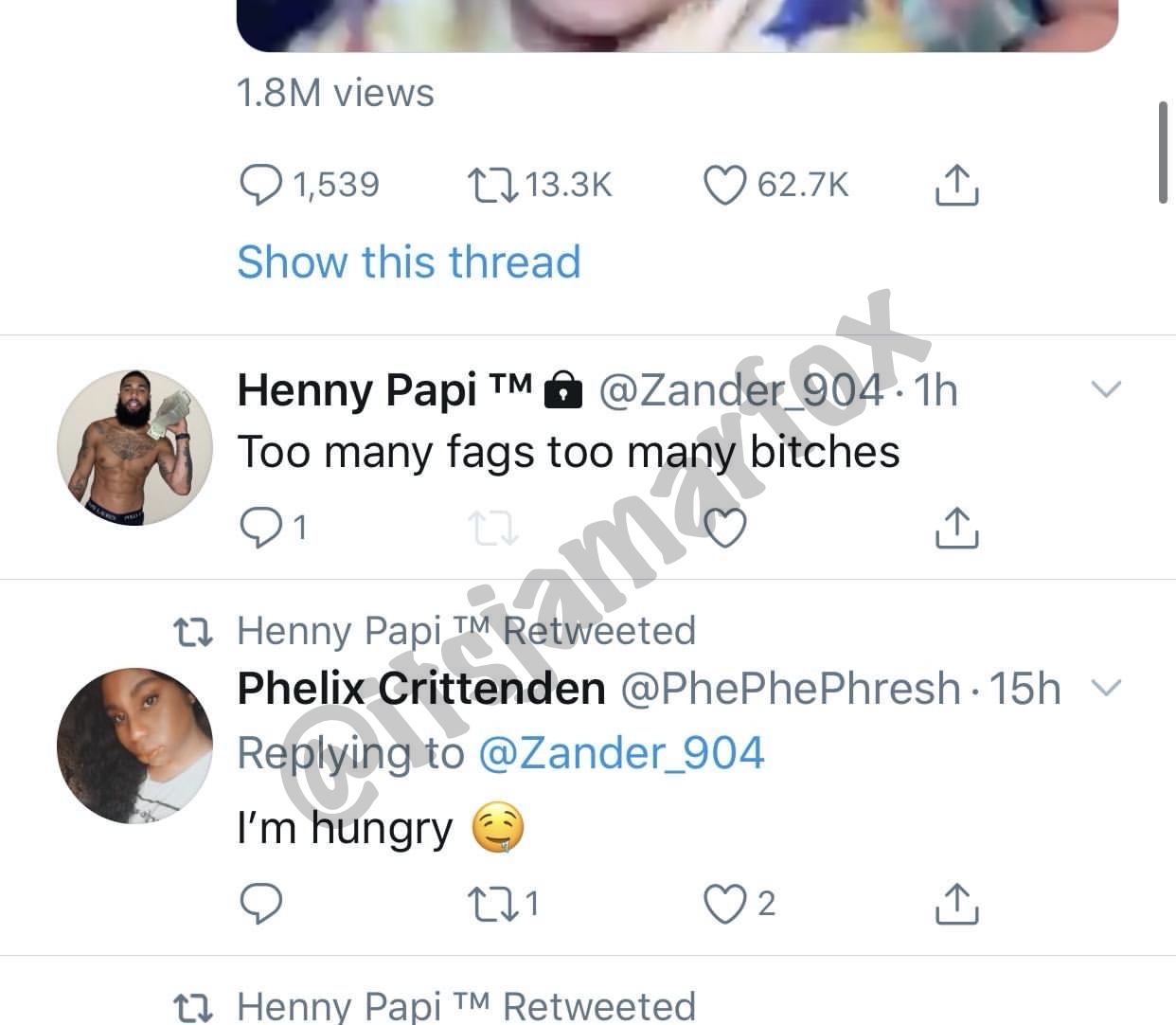1176x1025 pixels.
Task: Open @Zander_904 mention link
Action: pos(621,753)
